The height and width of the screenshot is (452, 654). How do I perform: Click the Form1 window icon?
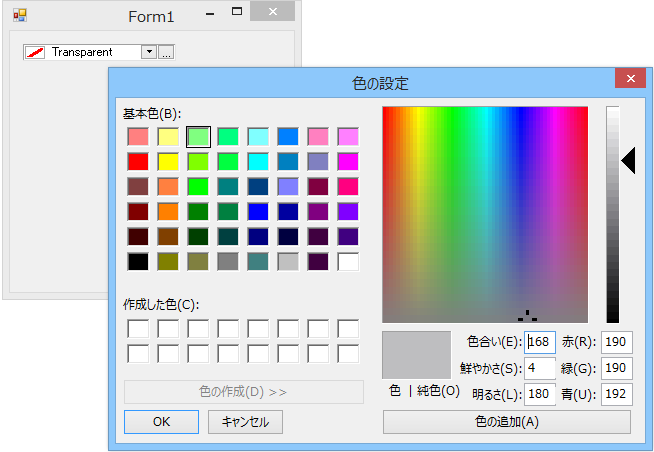19,16
